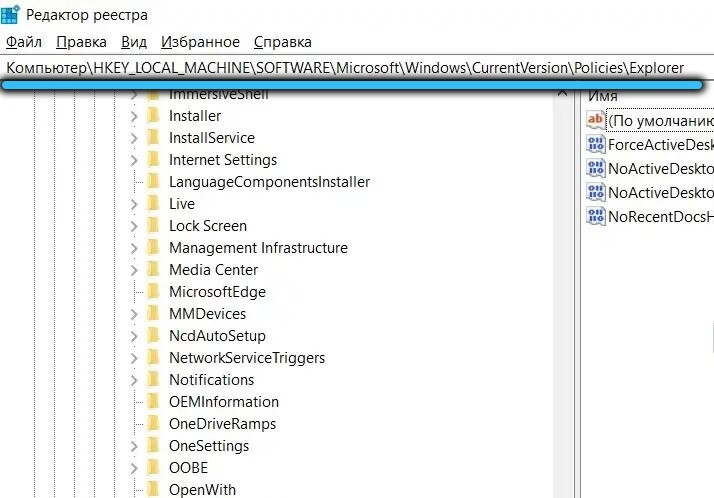
Task: Click the Registry Editor app icon in title bar
Action: click(10, 14)
